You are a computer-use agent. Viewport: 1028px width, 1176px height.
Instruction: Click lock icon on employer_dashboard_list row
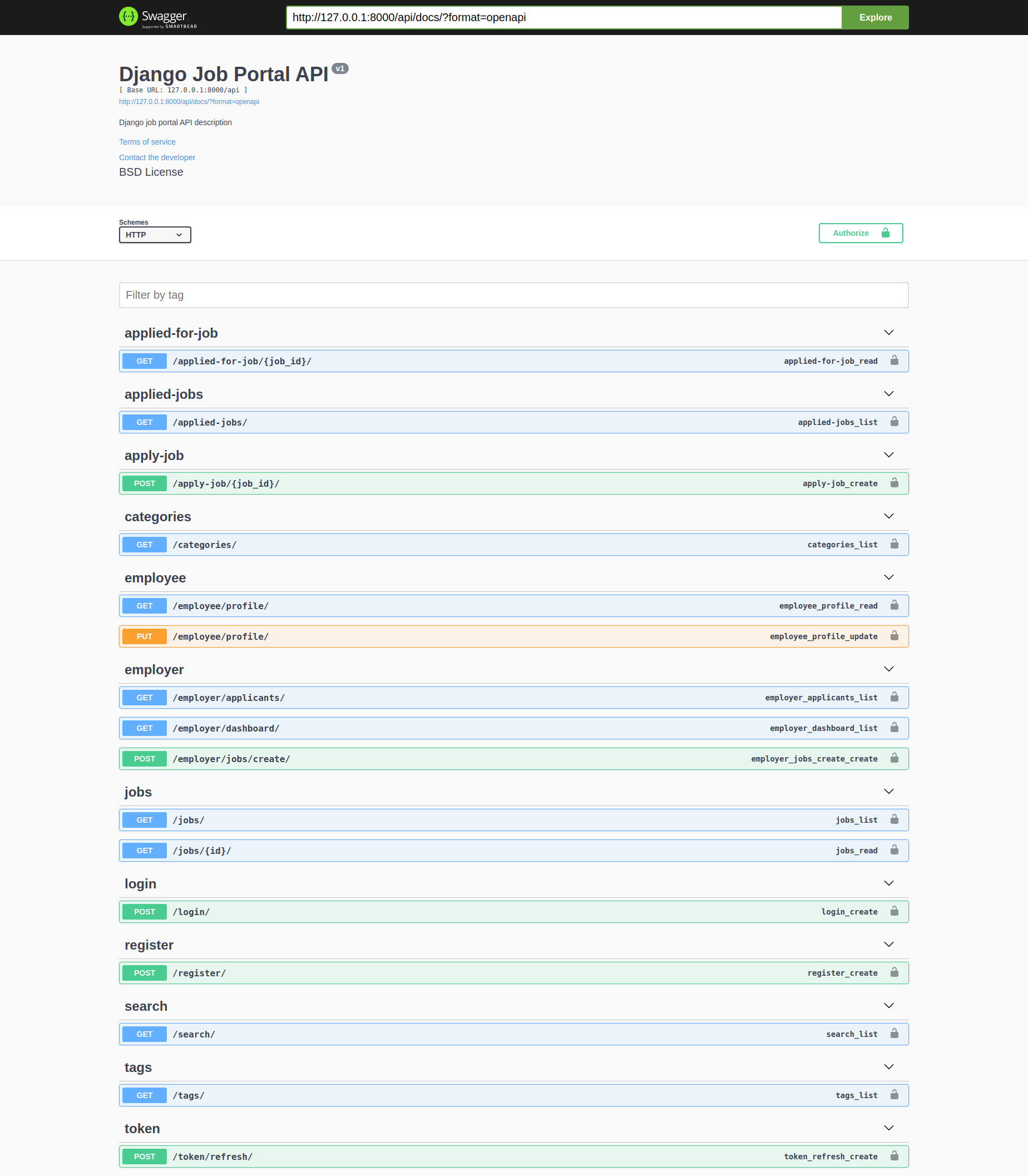[894, 728]
